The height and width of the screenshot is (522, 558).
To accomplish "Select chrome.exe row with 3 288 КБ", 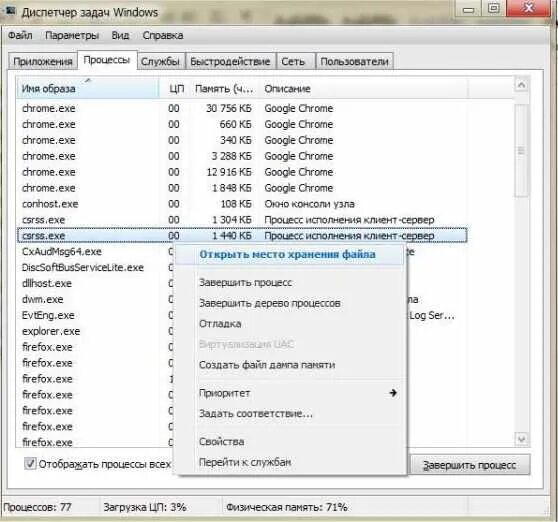I will 242,156.
